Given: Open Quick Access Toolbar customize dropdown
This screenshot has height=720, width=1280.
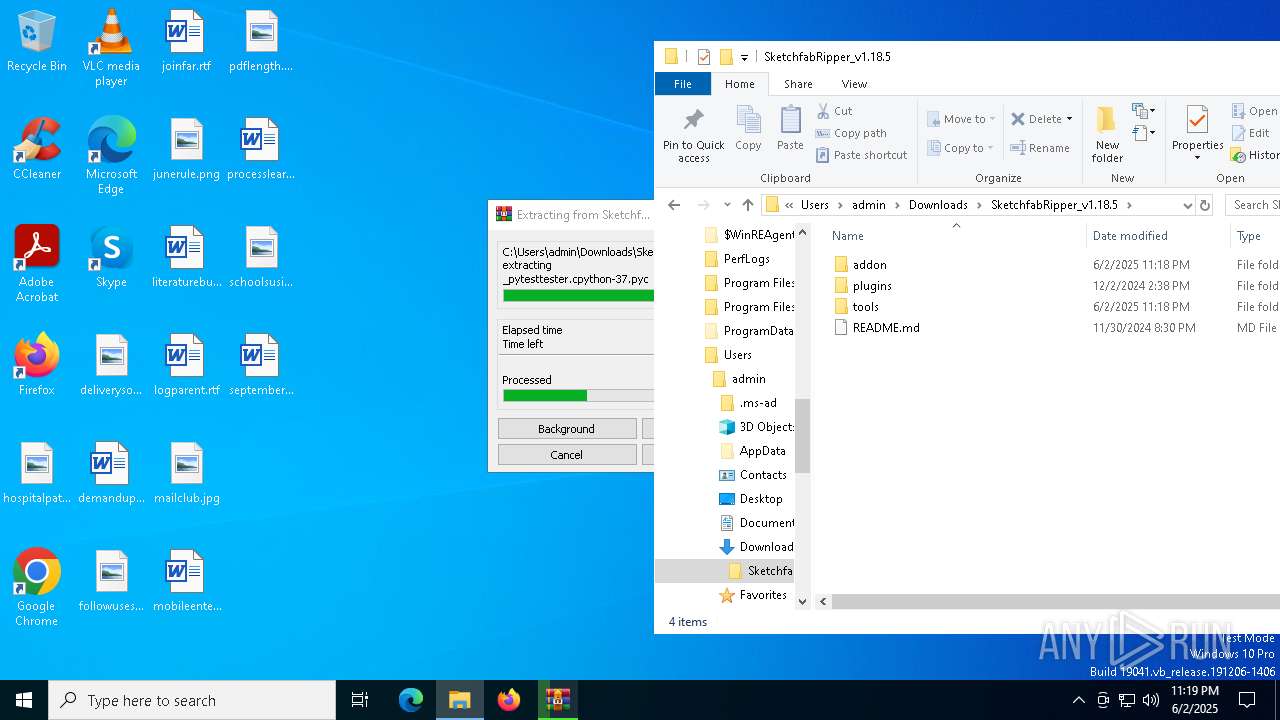Looking at the screenshot, I should click(x=744, y=57).
